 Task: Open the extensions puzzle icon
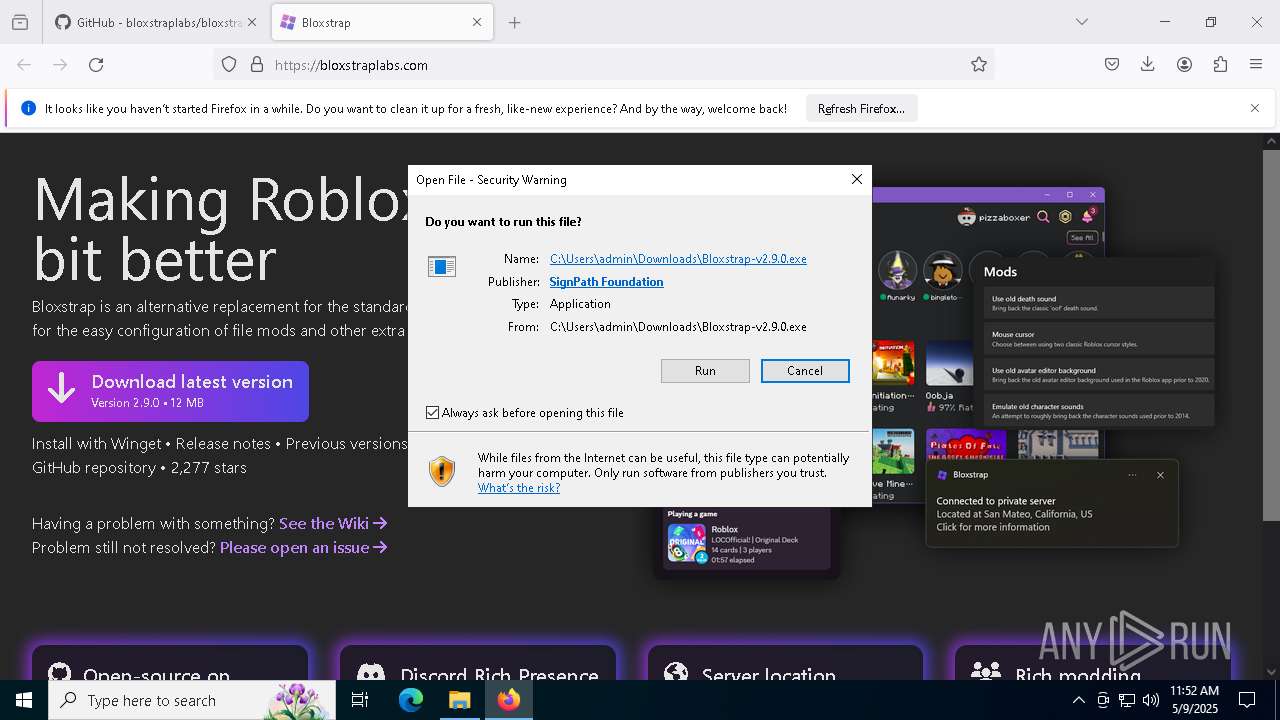click(x=1220, y=65)
